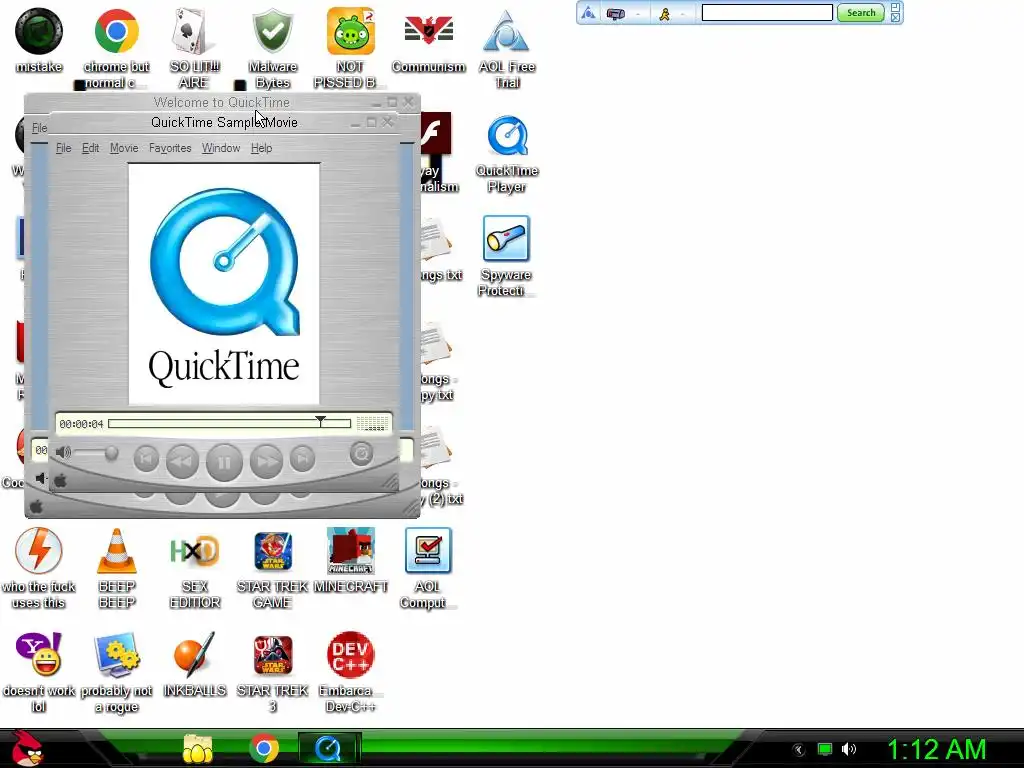Select the 'STAR TREK 3' desktop icon
Viewport: 1024px width, 768px height.
[272, 671]
